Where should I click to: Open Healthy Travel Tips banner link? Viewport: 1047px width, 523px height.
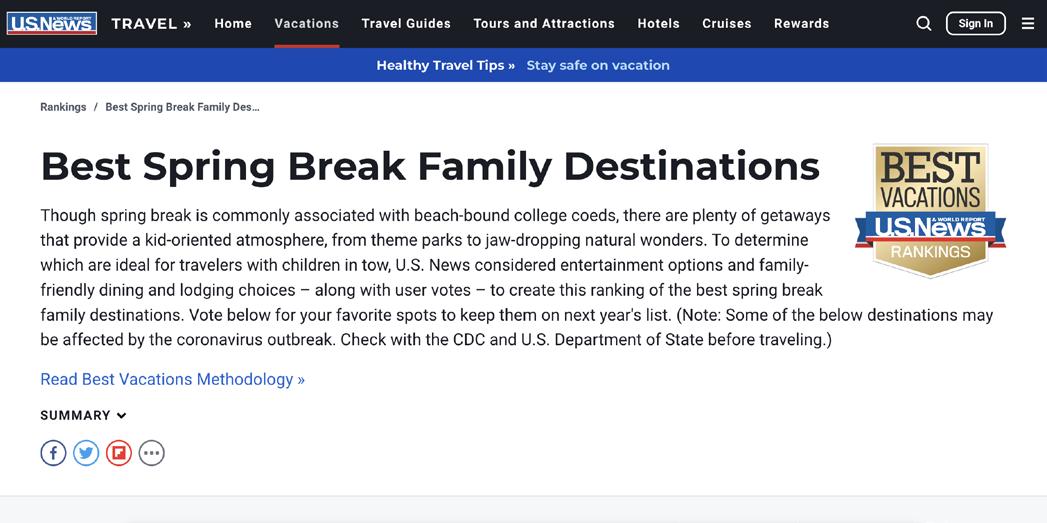(x=446, y=65)
